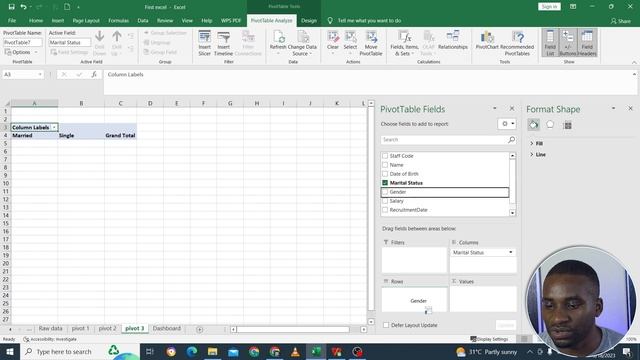Open the PivotTable Options dropdown
This screenshot has width=640, height=360.
[21, 52]
